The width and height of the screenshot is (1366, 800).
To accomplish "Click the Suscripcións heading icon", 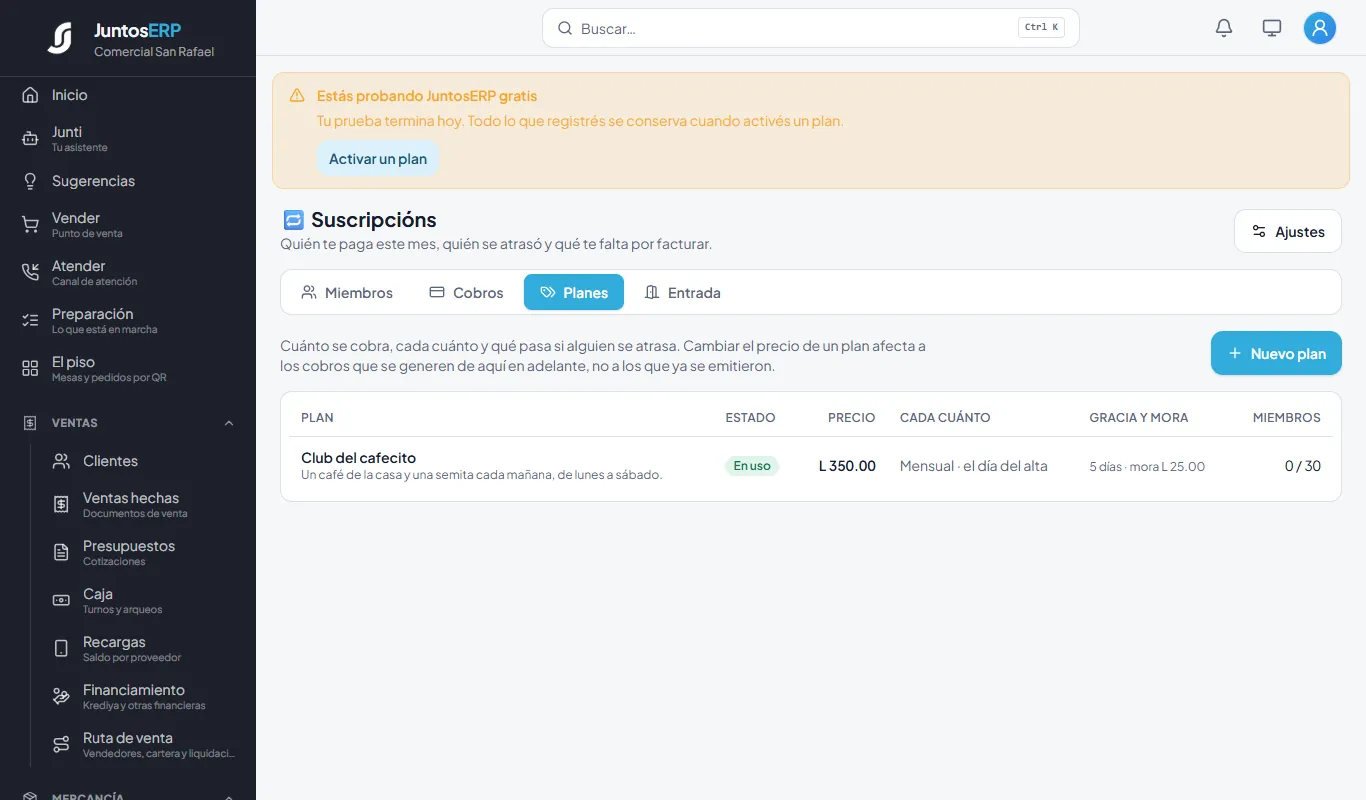I will (x=293, y=220).
